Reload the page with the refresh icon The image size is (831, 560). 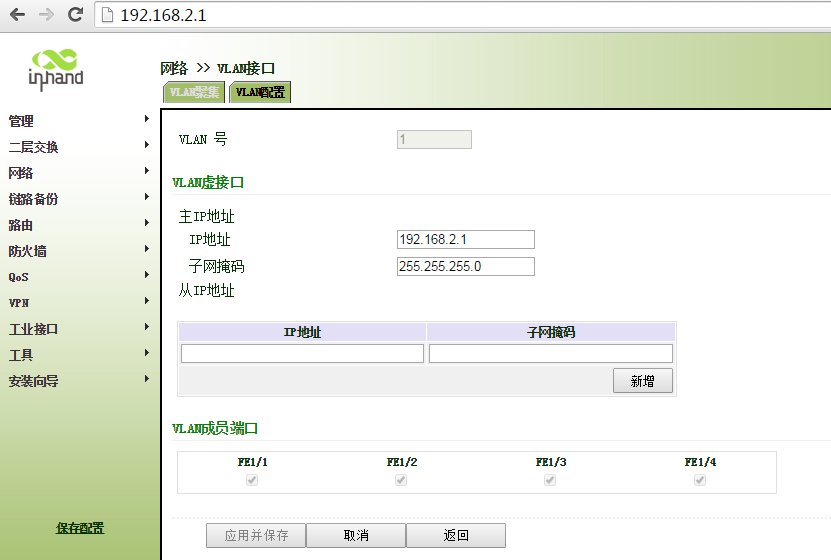coord(75,15)
